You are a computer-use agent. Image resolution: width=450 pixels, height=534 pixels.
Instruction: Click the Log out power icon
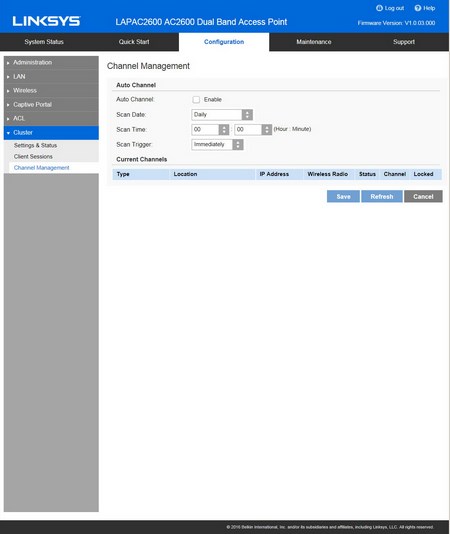point(379,8)
